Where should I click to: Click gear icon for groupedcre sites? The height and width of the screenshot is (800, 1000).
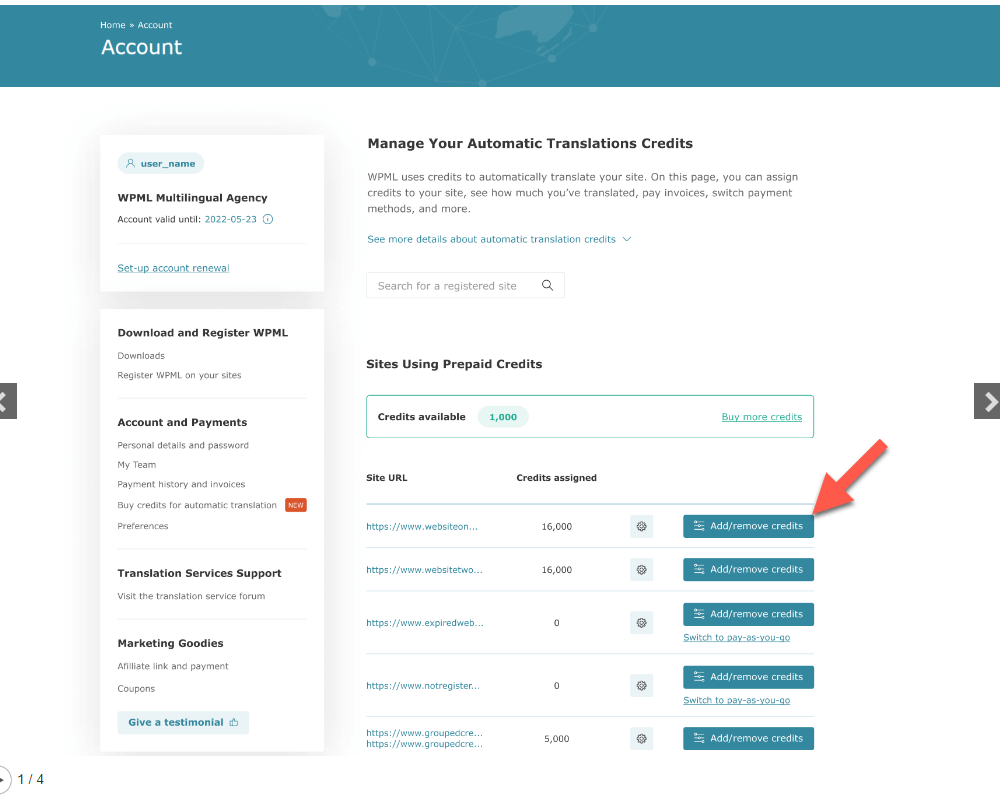click(641, 739)
